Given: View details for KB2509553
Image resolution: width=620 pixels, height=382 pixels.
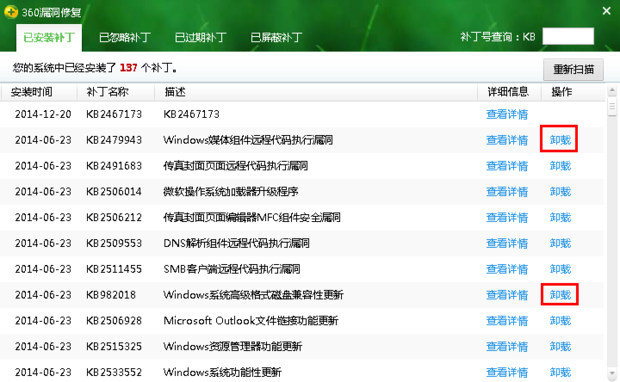Looking at the screenshot, I should point(507,243).
